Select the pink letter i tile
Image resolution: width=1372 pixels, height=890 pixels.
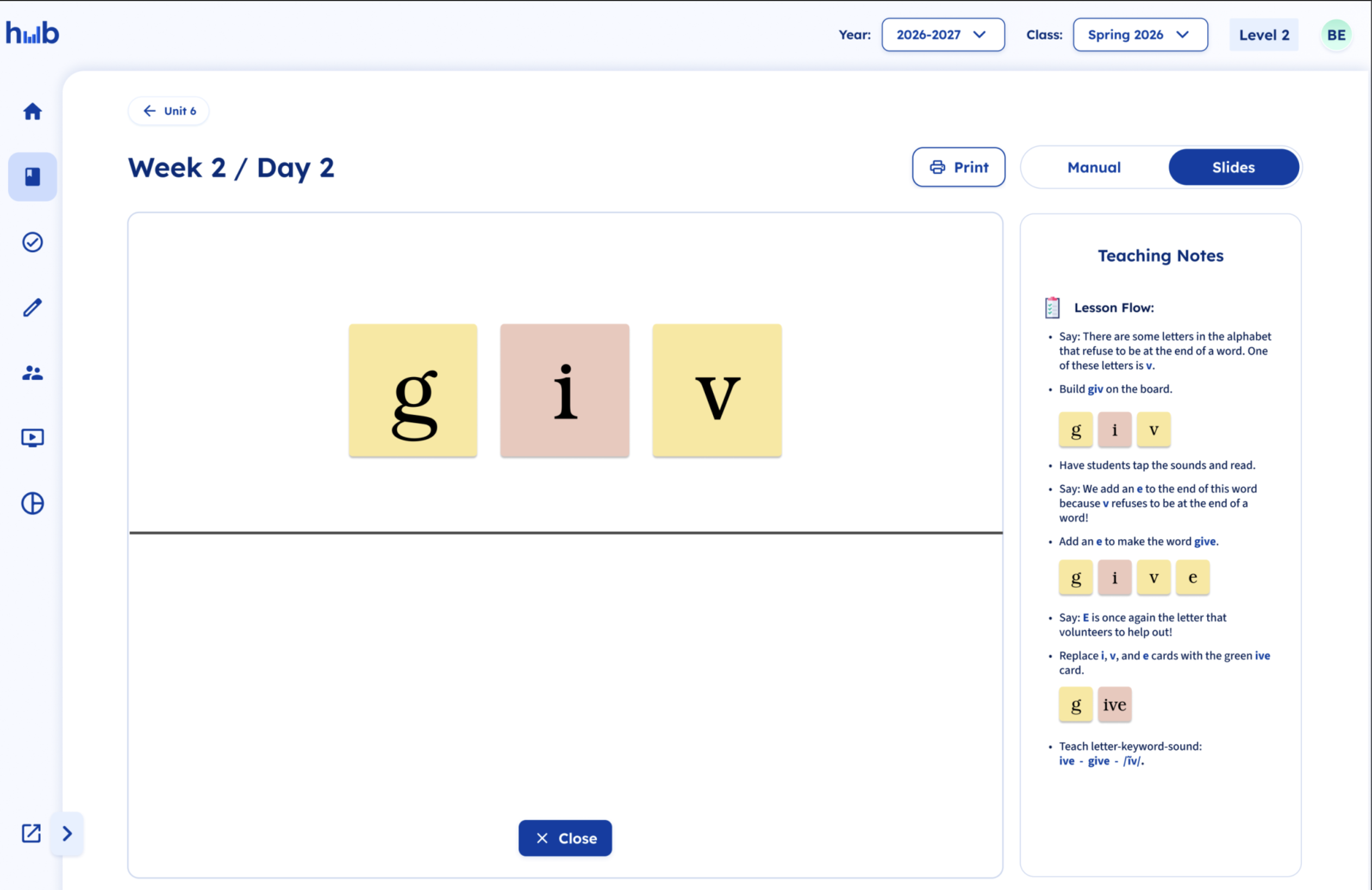(x=564, y=390)
